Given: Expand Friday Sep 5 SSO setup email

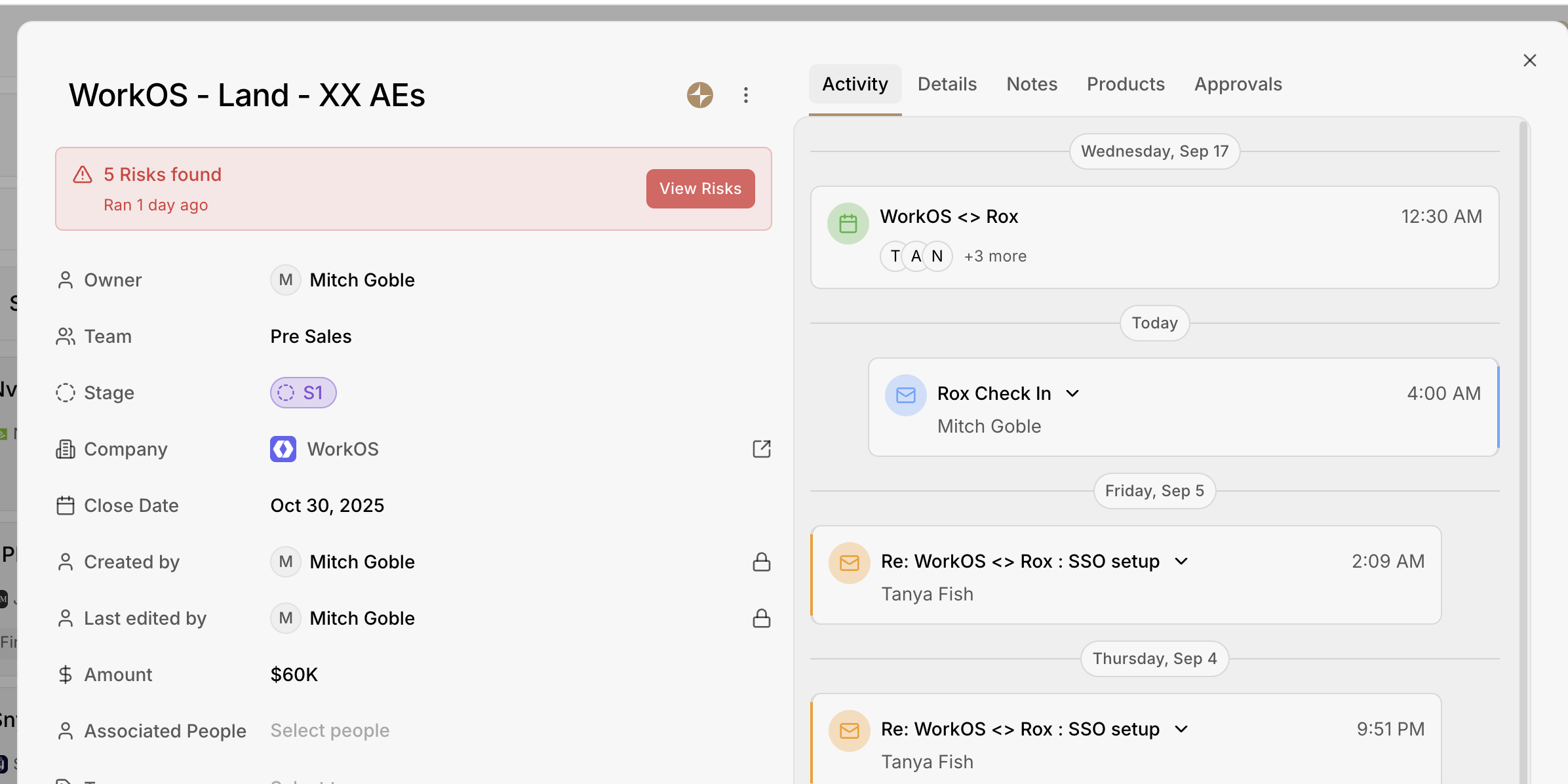Looking at the screenshot, I should [x=1181, y=561].
